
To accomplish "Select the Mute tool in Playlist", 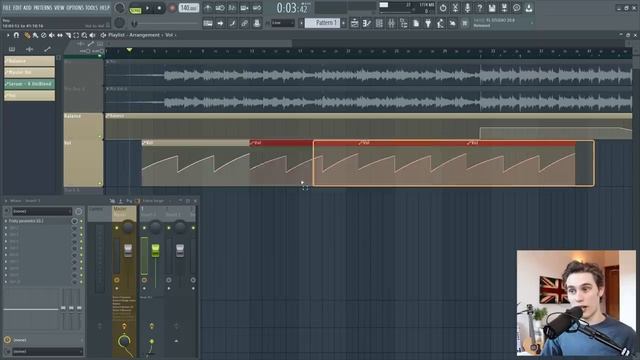I will point(52,36).
